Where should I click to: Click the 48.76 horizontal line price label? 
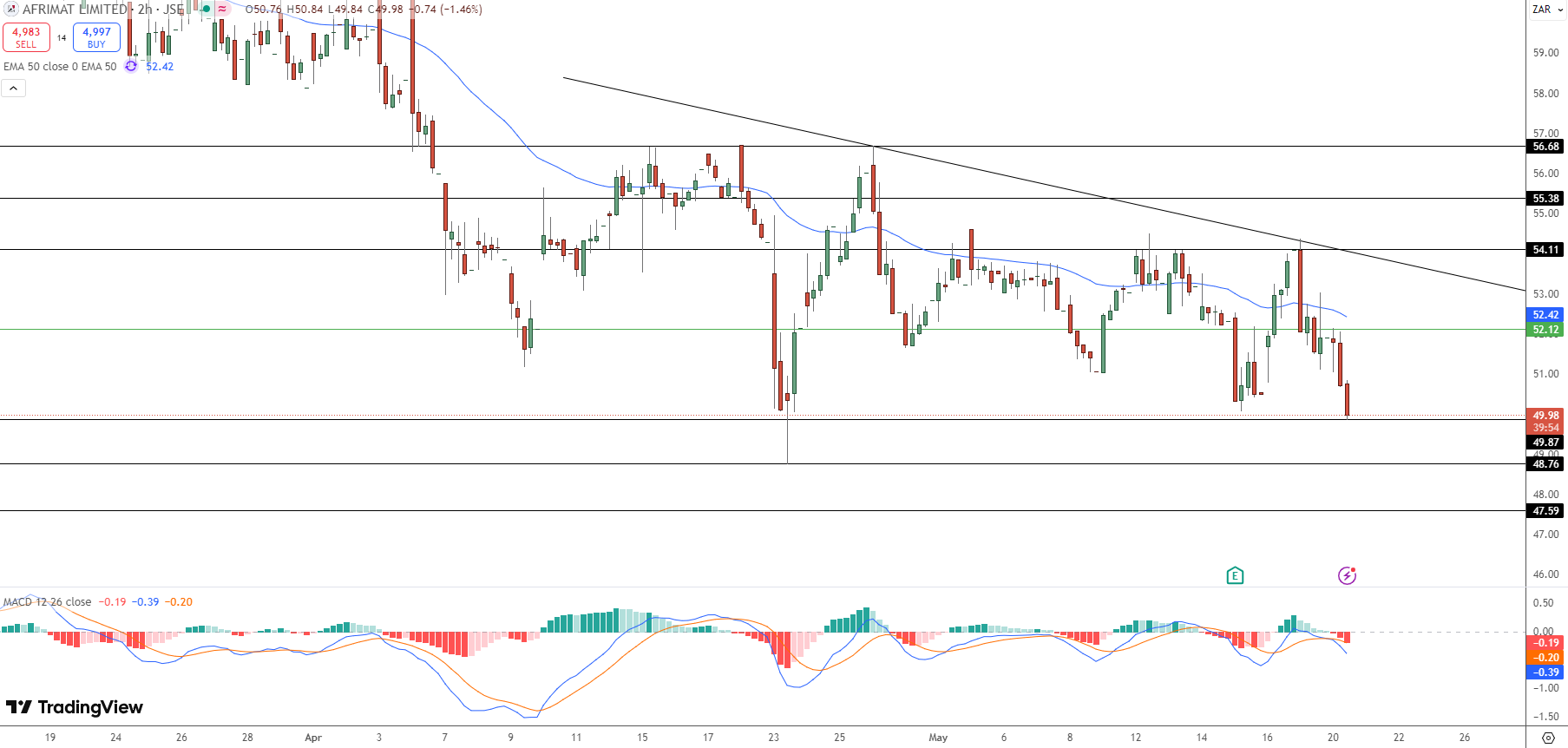1545,464
